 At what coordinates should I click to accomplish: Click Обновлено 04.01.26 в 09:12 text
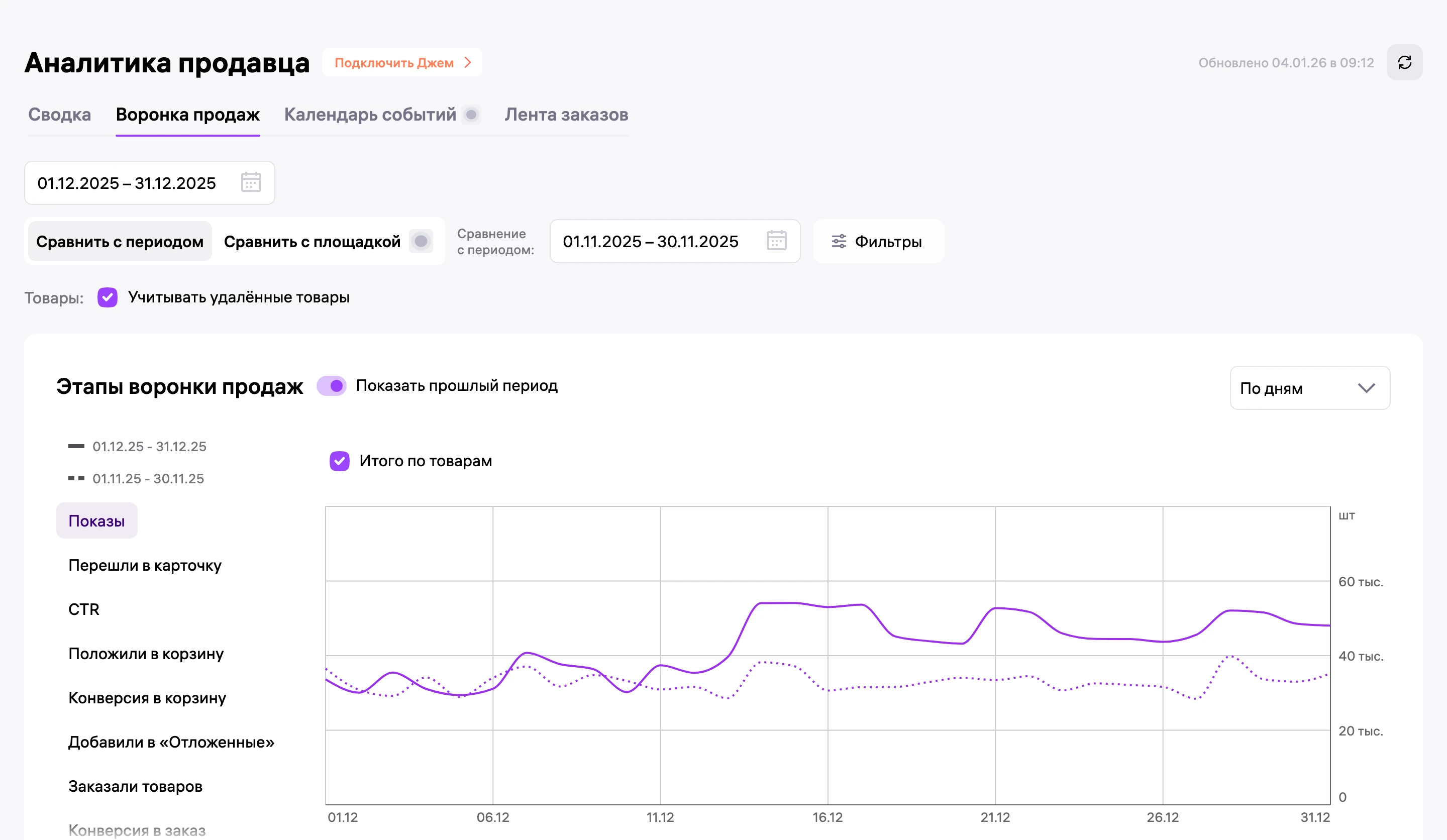click(x=1286, y=63)
